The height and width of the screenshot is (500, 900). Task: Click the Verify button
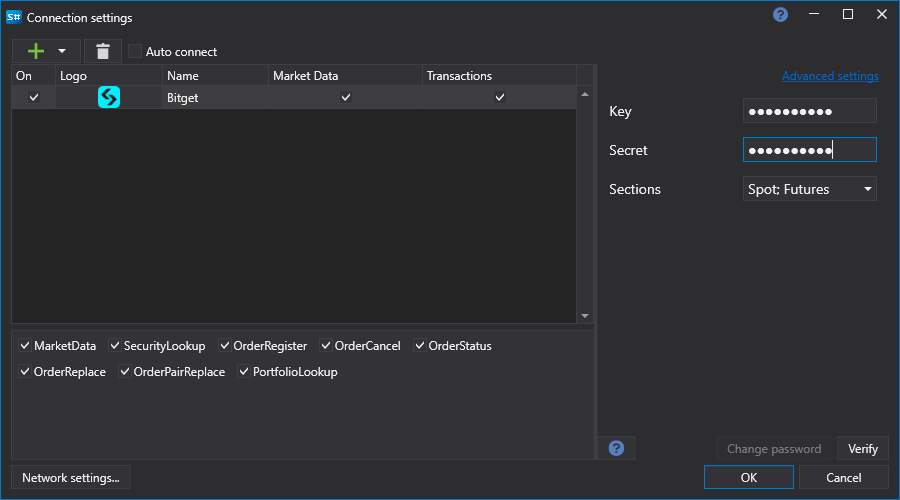(863, 448)
